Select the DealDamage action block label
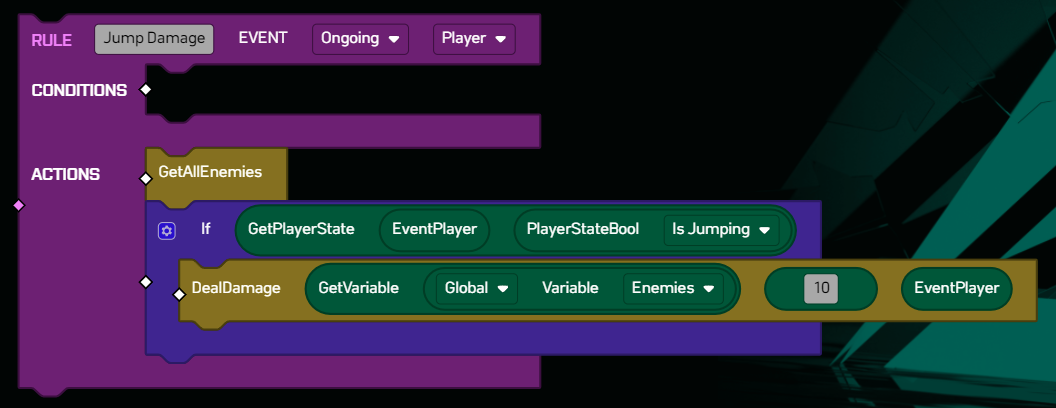This screenshot has height=408, width=1056. pos(236,288)
